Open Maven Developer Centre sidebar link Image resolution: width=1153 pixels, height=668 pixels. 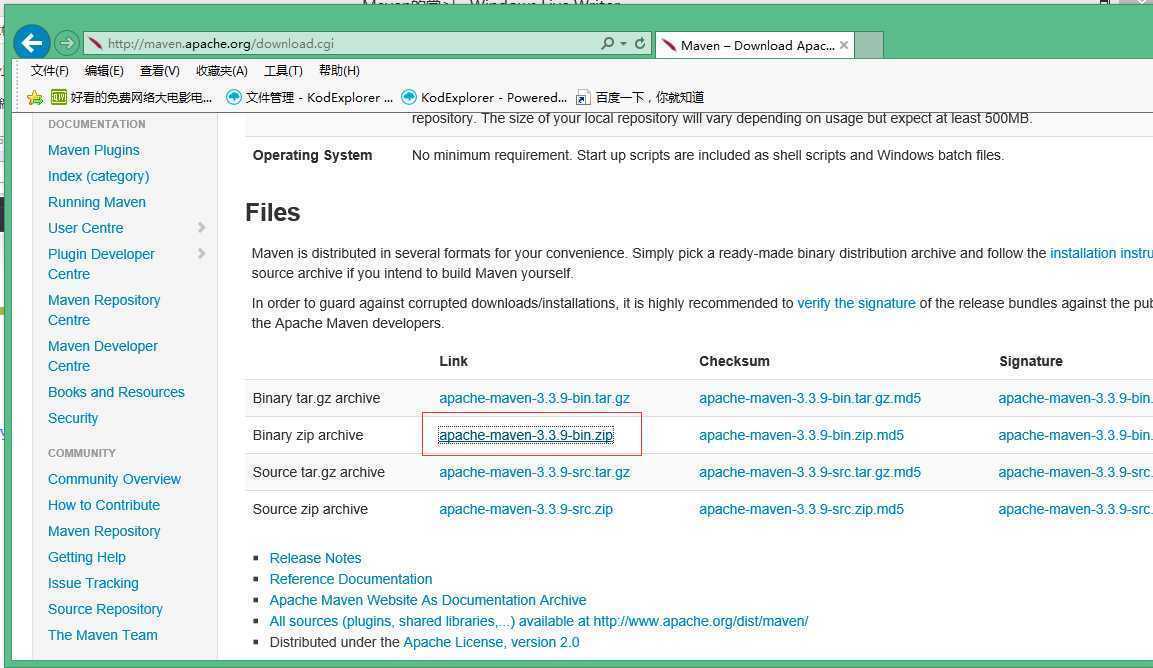(x=102, y=356)
